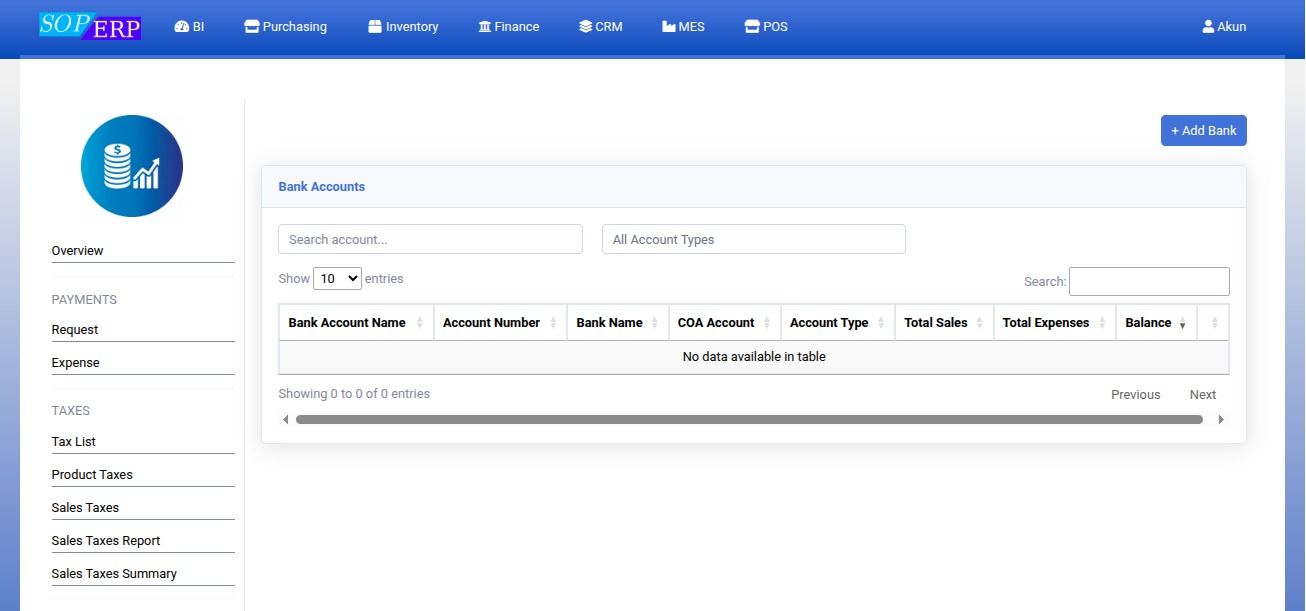Go to Overview in sidebar
This screenshot has height=611, width=1306.
coord(78,251)
